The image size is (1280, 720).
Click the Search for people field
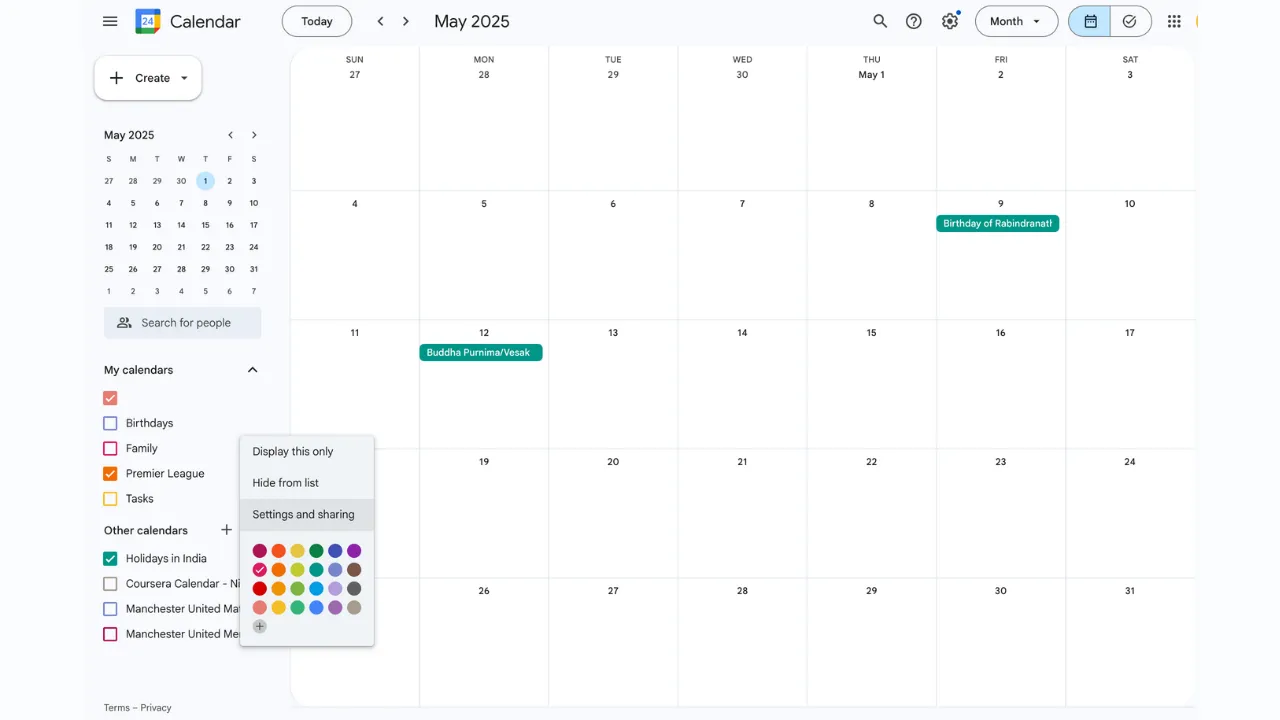(183, 323)
